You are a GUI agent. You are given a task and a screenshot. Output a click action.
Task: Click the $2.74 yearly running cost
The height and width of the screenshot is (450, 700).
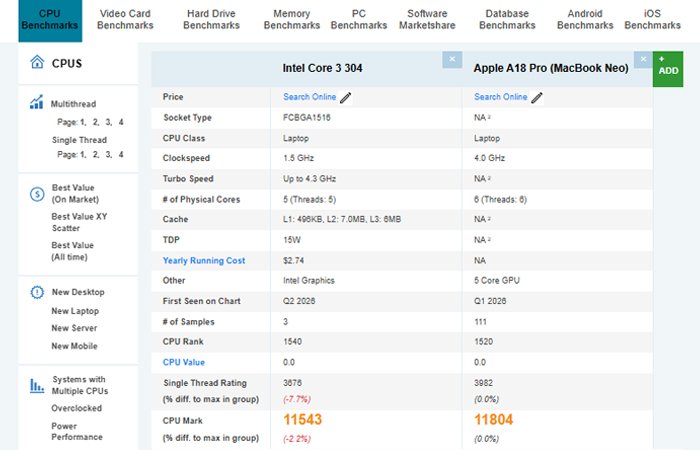pos(293,261)
